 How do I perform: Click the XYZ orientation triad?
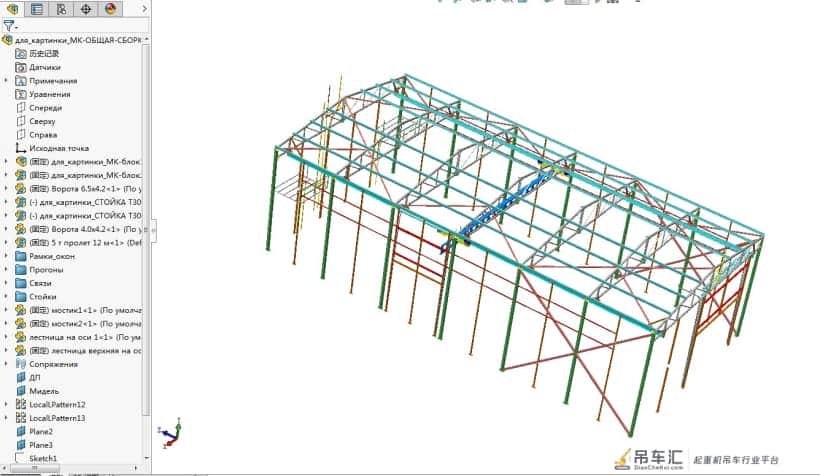coord(170,433)
